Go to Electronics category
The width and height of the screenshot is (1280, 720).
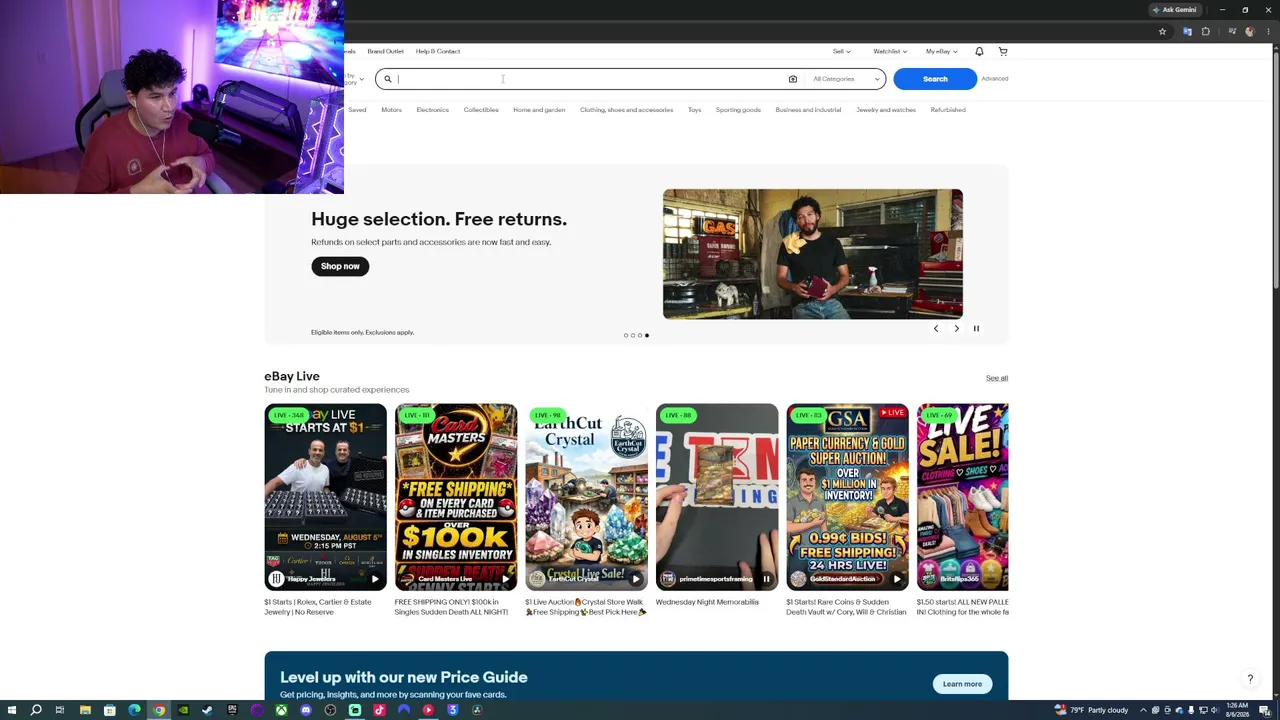(433, 110)
